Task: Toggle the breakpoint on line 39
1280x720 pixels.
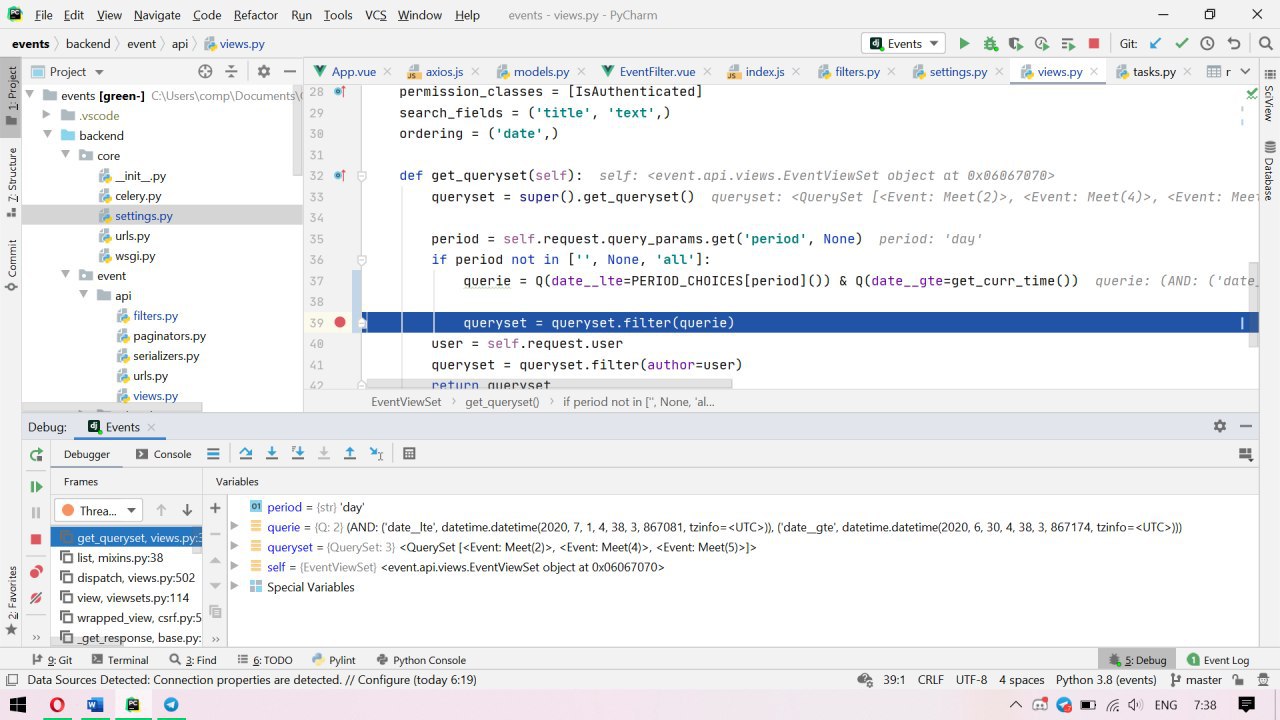Action: point(340,322)
